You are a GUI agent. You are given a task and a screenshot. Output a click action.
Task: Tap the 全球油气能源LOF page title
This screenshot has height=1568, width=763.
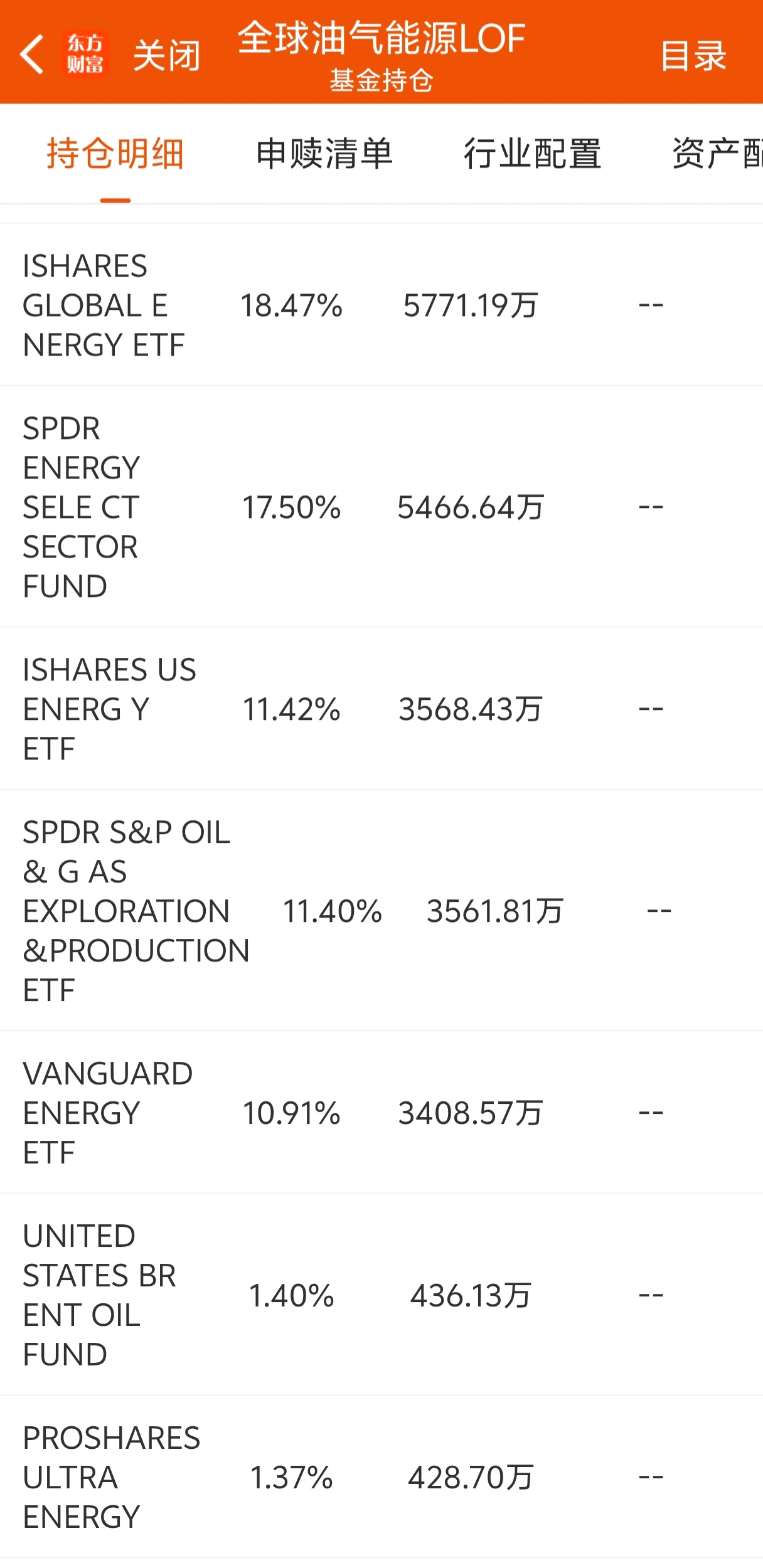pos(381,38)
